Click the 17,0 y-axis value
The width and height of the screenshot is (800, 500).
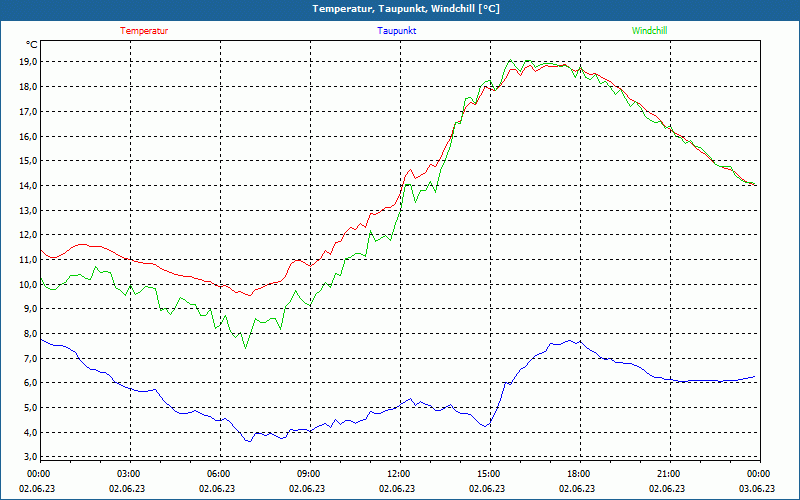[x=29, y=111]
